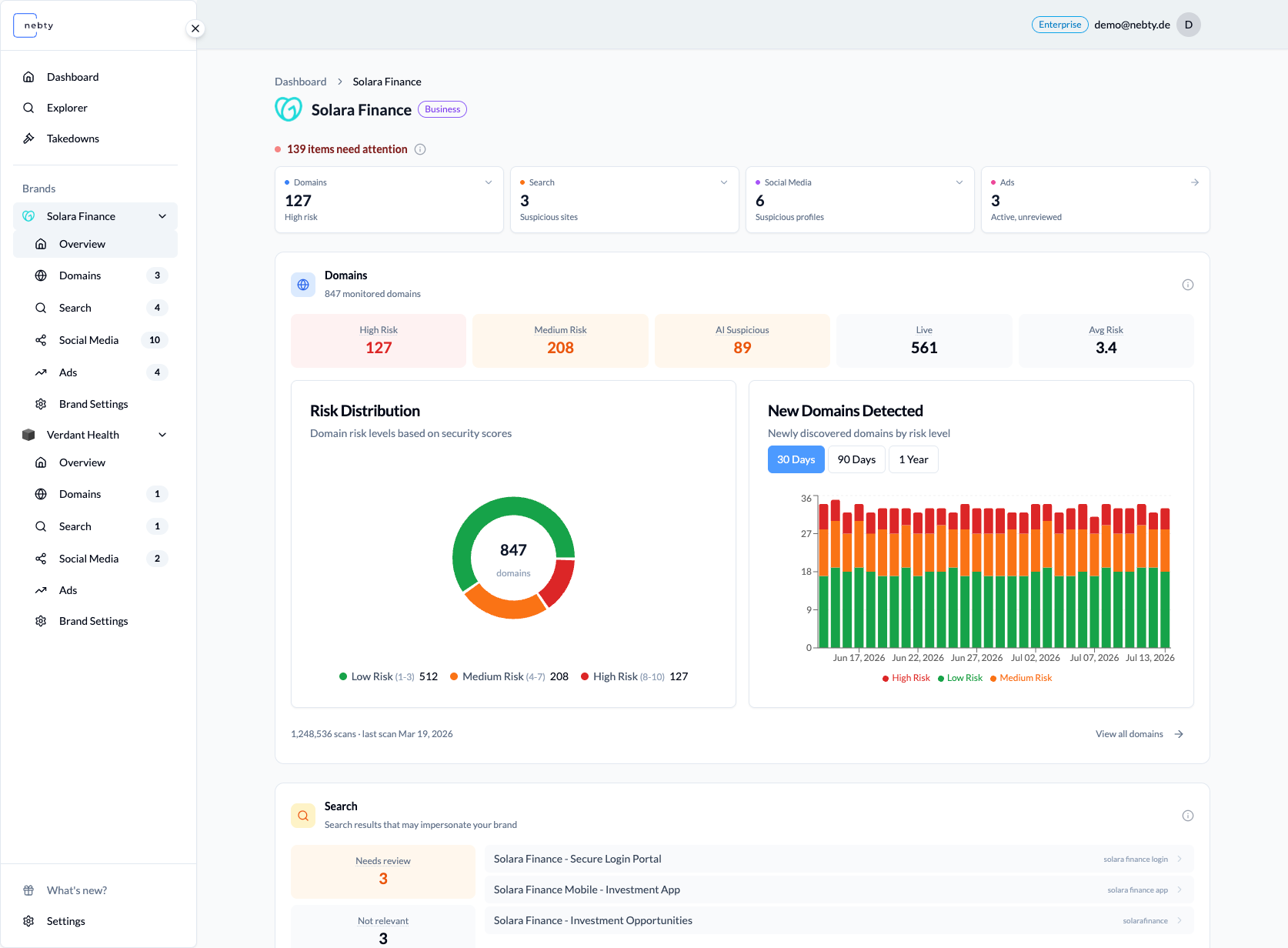Collapse the Solara Finance brand chevron
1288x948 pixels.
point(162,216)
